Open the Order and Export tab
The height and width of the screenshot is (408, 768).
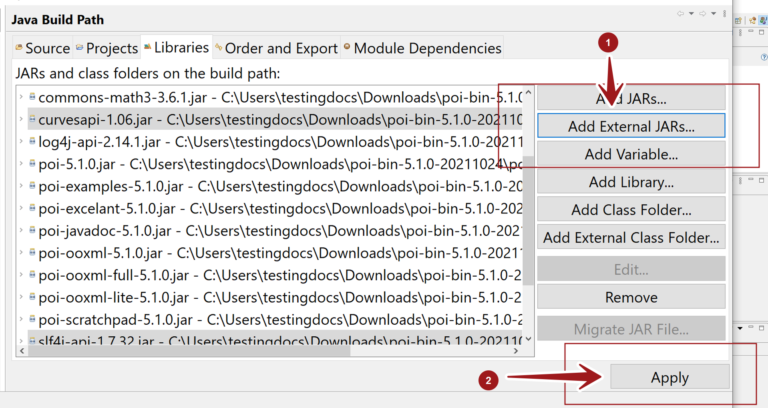pos(276,48)
